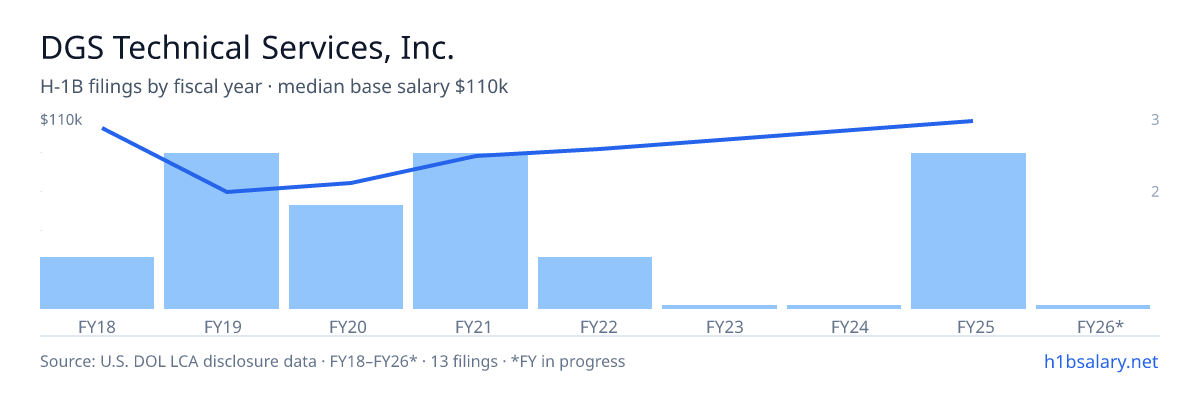
Task: Click the FY25 axis label
Action: [968, 326]
